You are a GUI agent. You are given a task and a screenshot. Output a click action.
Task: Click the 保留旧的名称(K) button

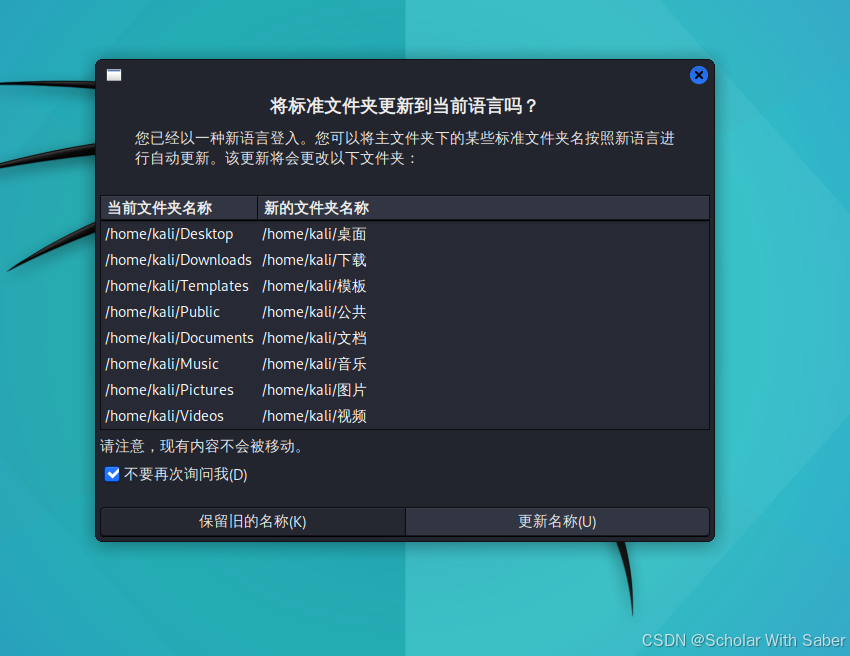click(x=253, y=522)
